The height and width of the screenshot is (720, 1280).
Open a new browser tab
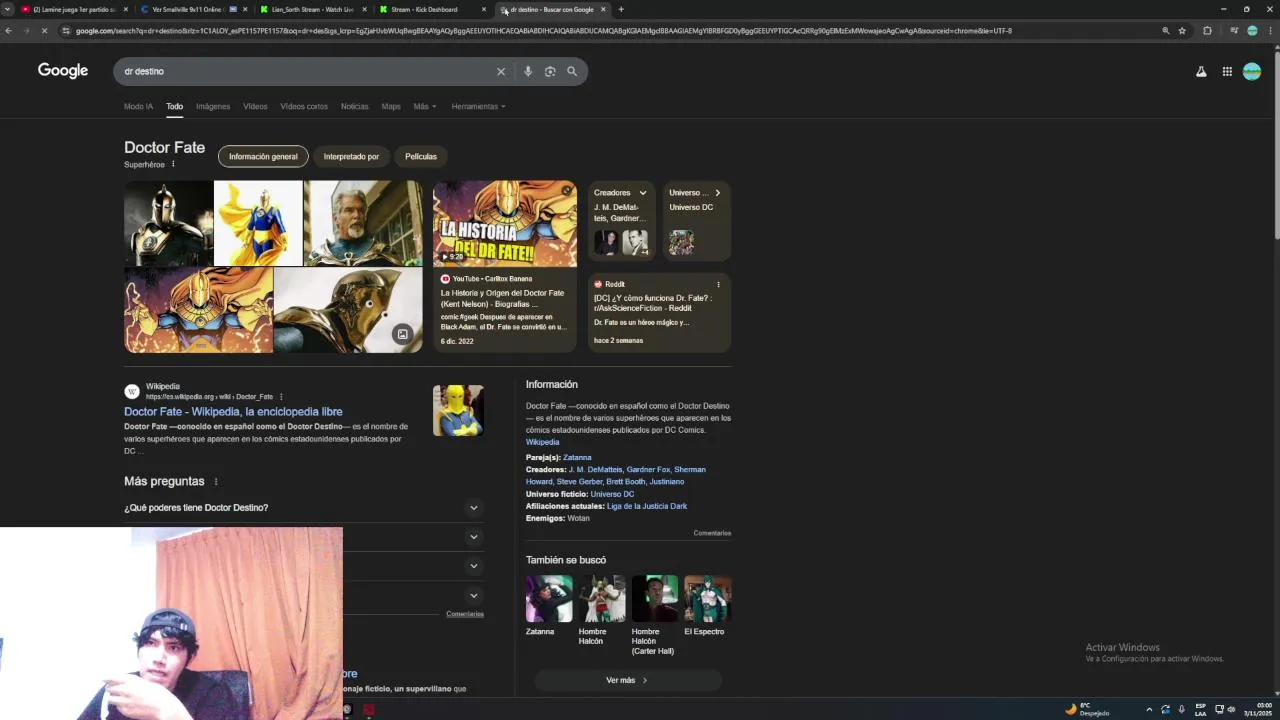(621, 9)
